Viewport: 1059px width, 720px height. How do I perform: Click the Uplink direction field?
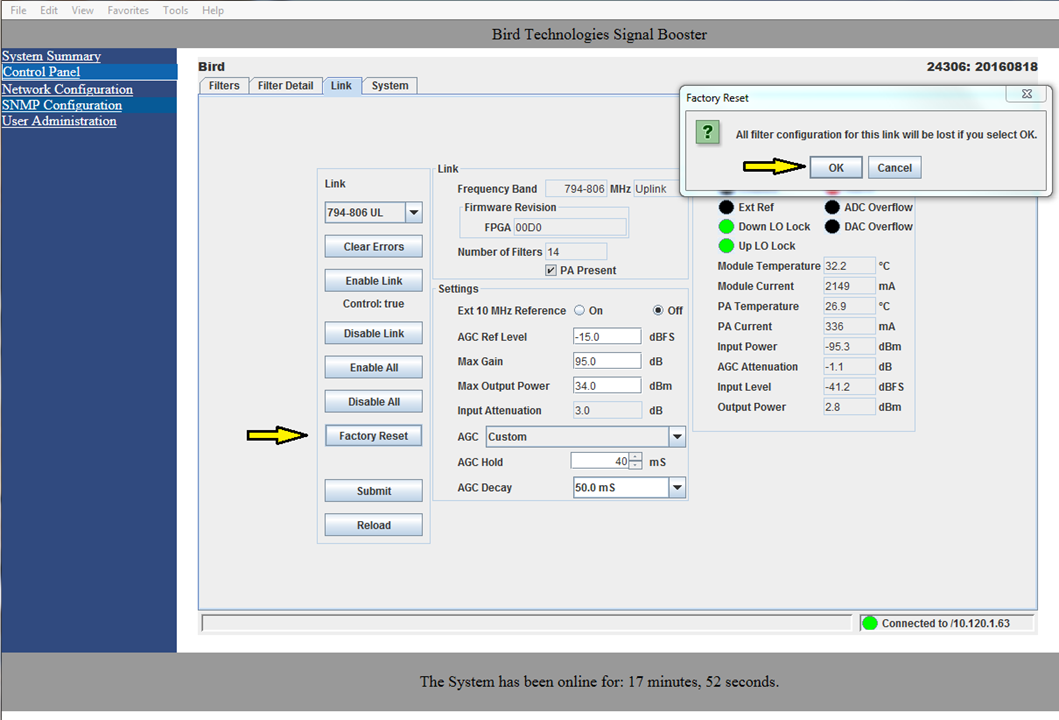pos(656,188)
